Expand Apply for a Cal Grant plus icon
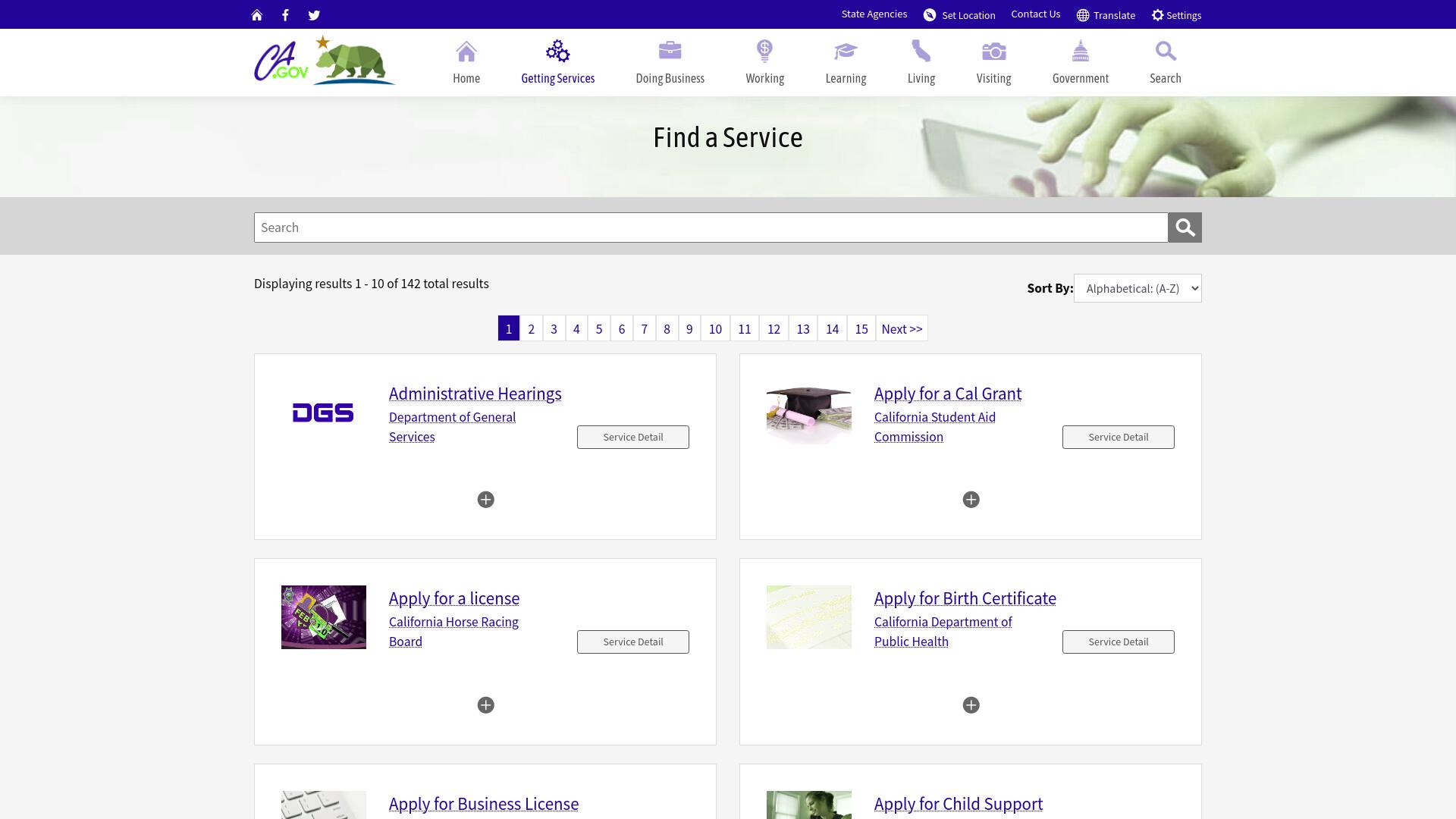1456x819 pixels. 971,500
